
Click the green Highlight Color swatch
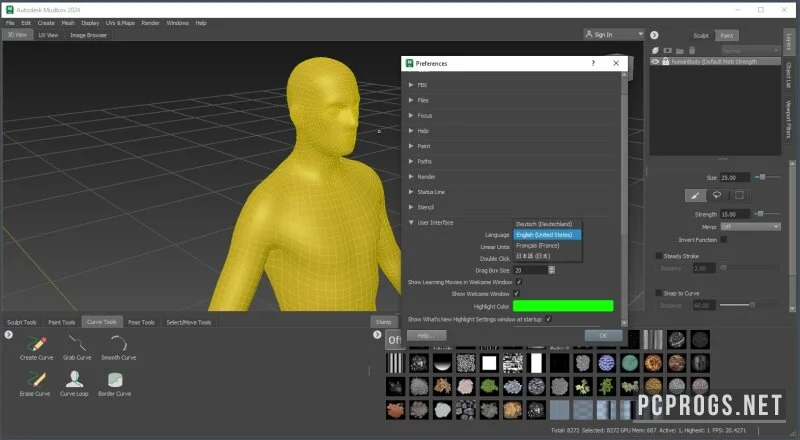click(563, 306)
